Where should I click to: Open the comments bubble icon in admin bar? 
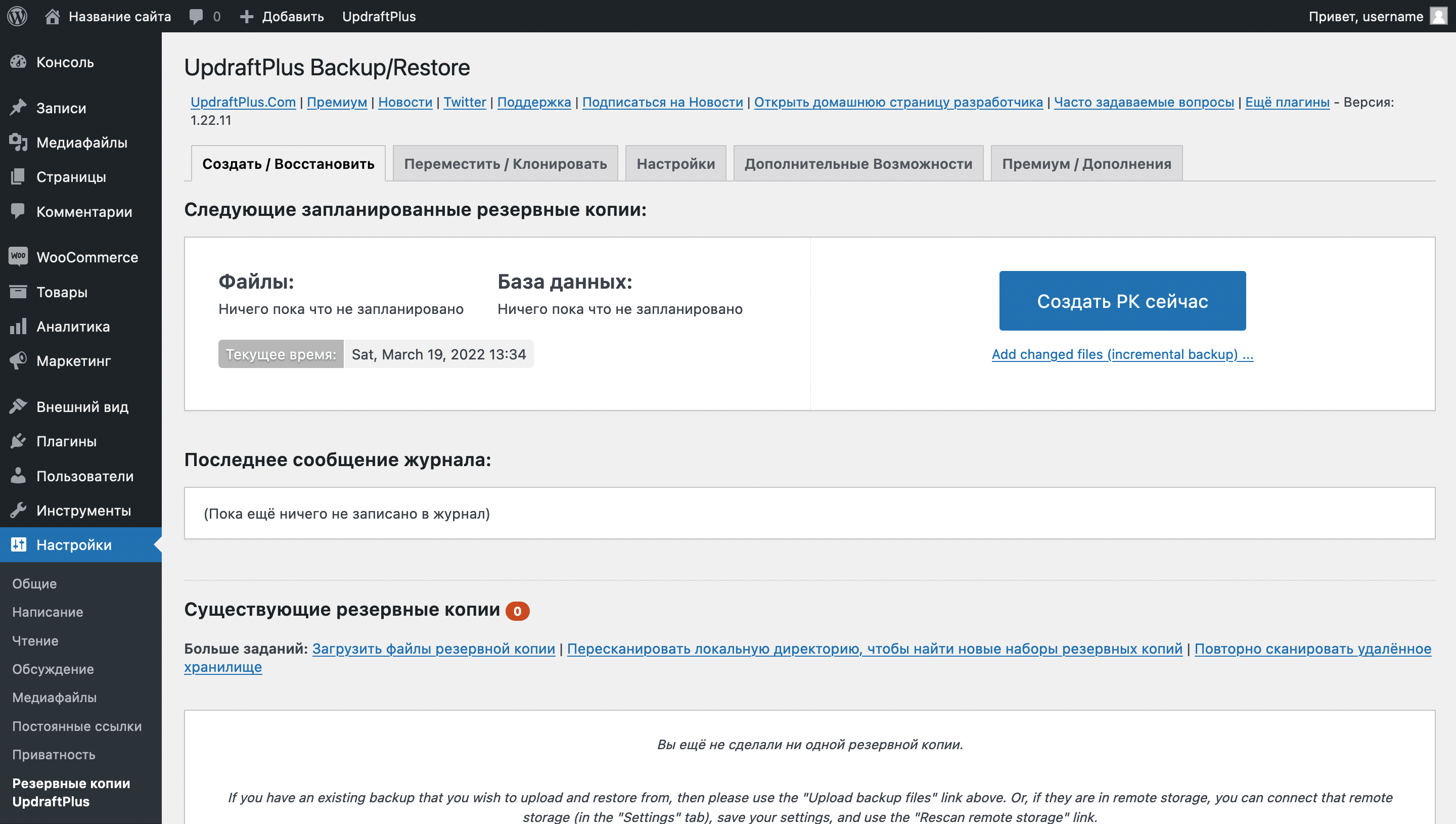[196, 16]
